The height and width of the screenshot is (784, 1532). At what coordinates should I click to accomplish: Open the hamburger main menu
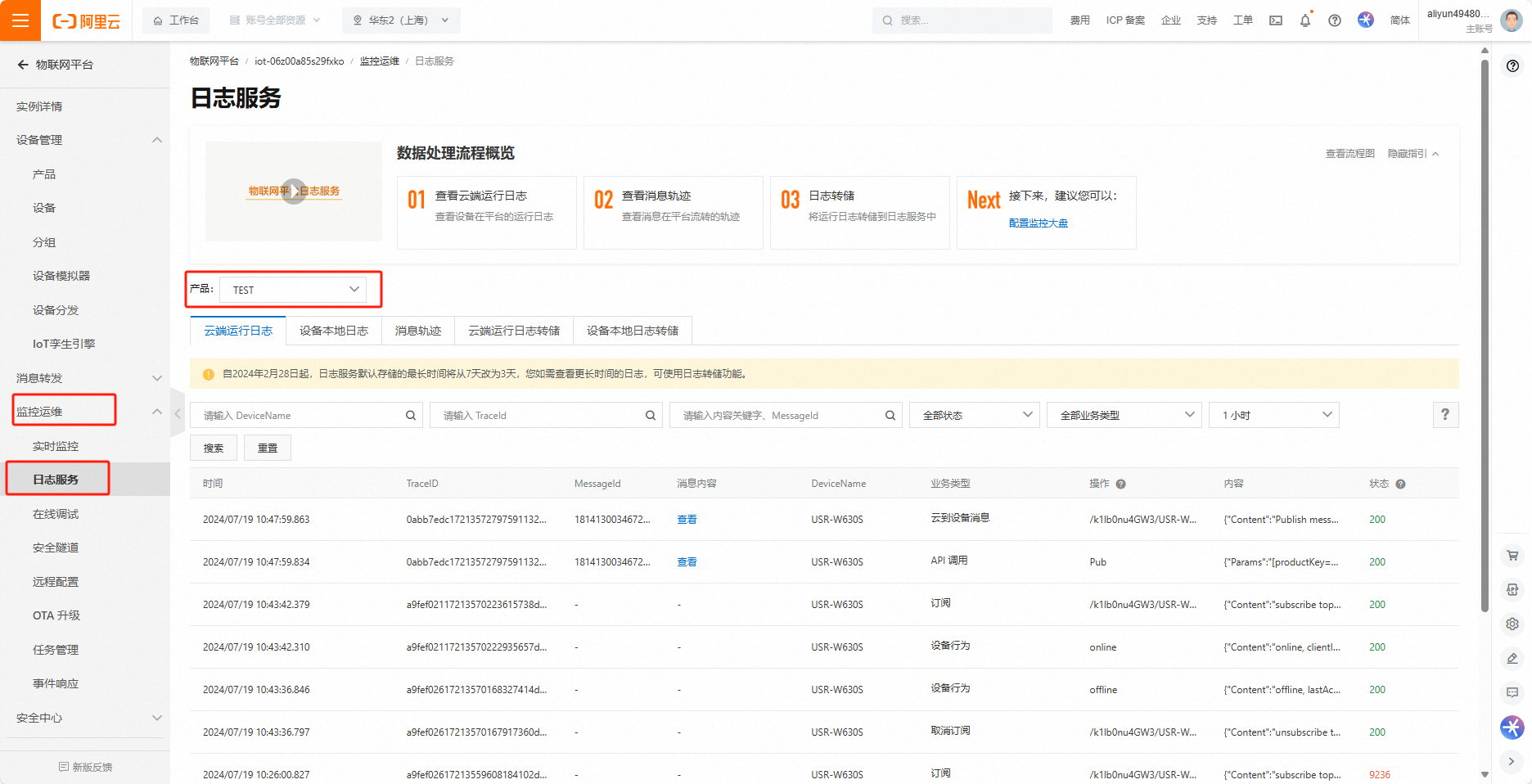pyautogui.click(x=20, y=20)
